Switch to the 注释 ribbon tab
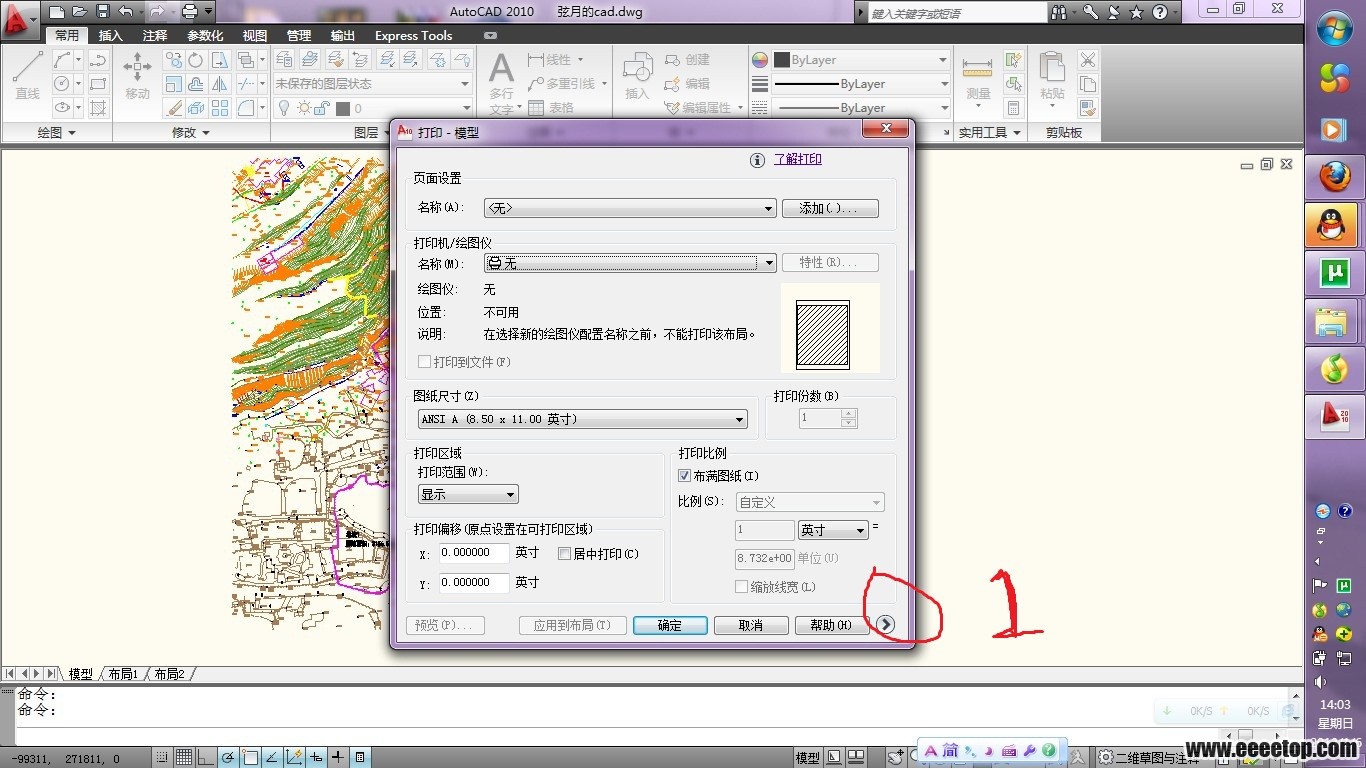 (x=155, y=35)
